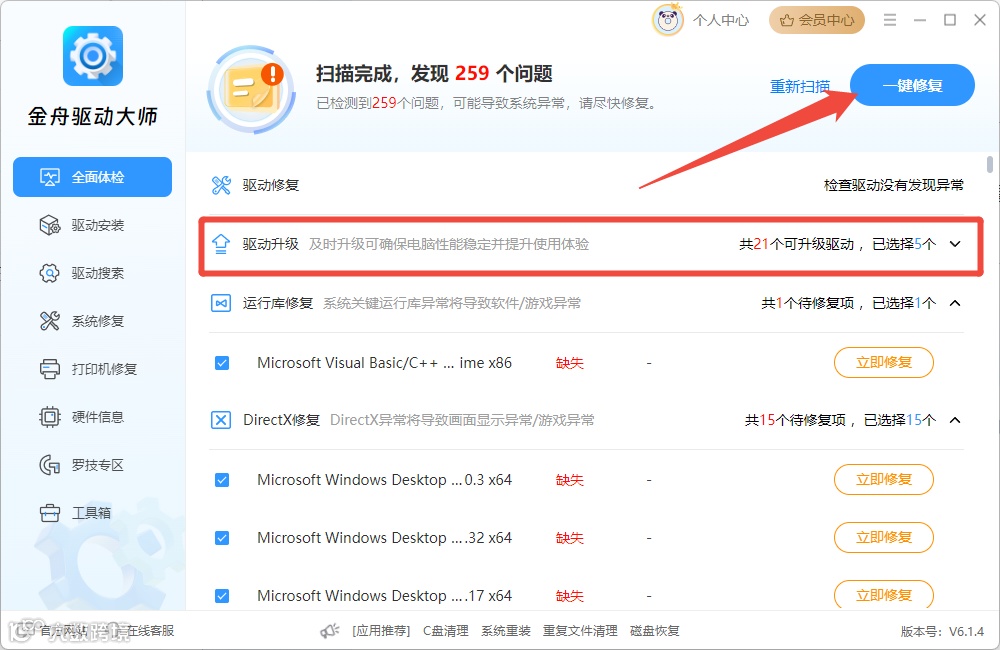Click 立即修复 for Windows Desktop ....17 x64
The height and width of the screenshot is (650, 1000).
pyautogui.click(x=883, y=595)
